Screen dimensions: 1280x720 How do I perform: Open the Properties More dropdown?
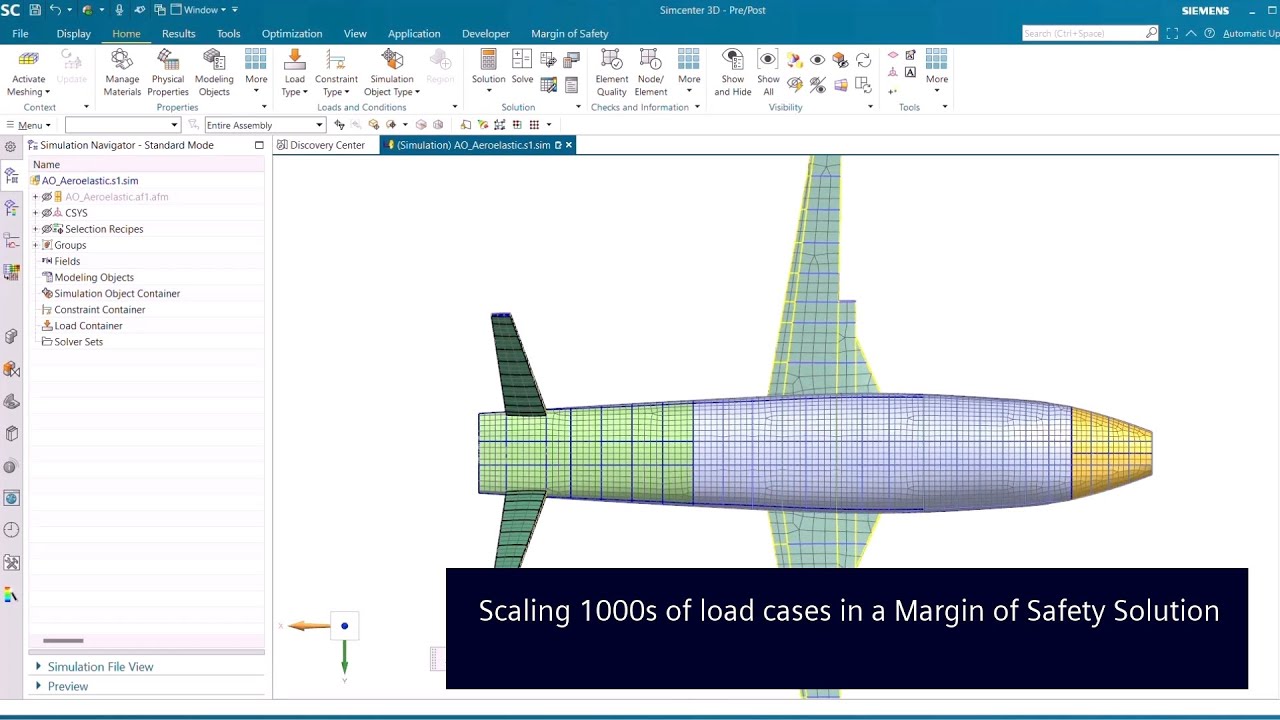coord(256,72)
